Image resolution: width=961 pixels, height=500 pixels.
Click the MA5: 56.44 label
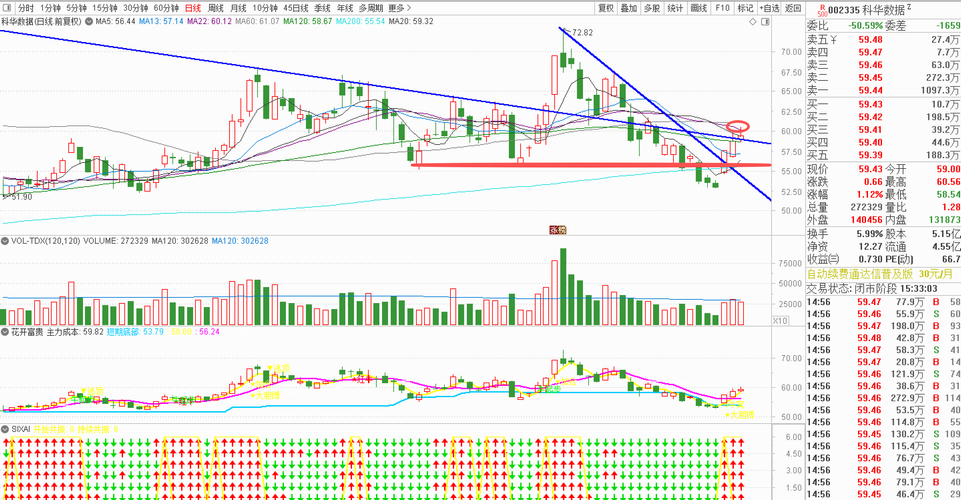115,21
